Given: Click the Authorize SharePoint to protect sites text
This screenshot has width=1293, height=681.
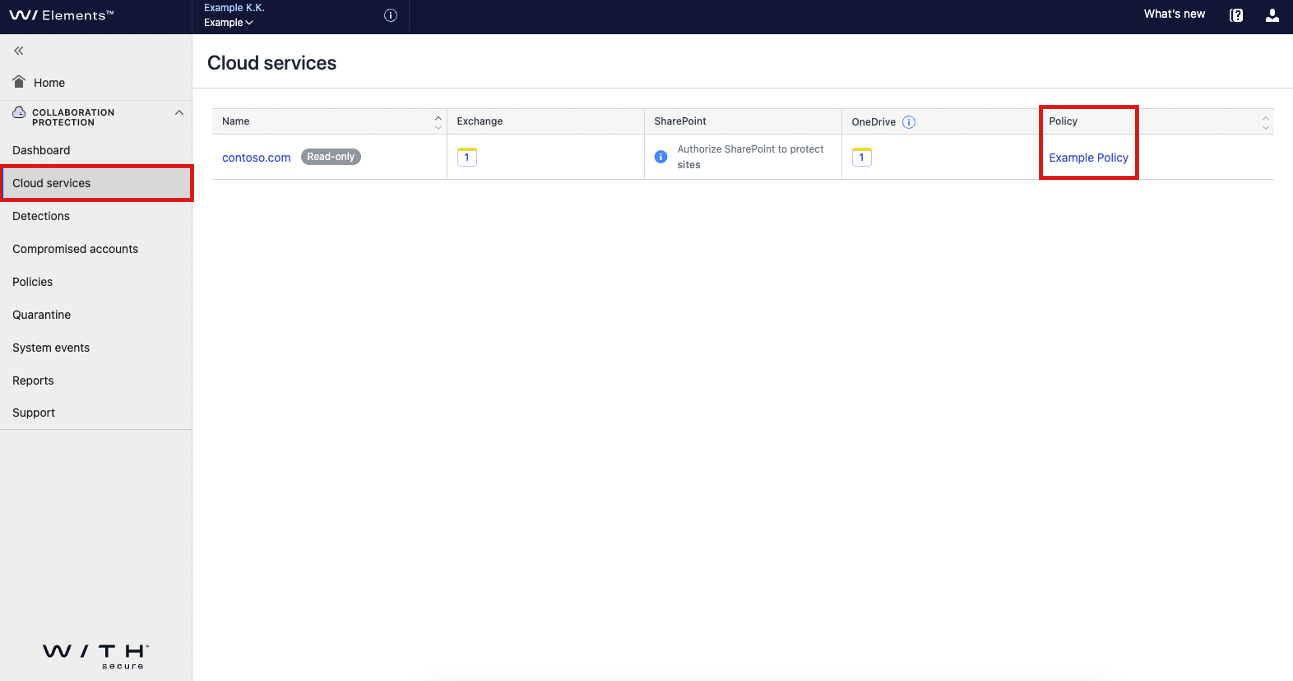Looking at the screenshot, I should tap(750, 157).
